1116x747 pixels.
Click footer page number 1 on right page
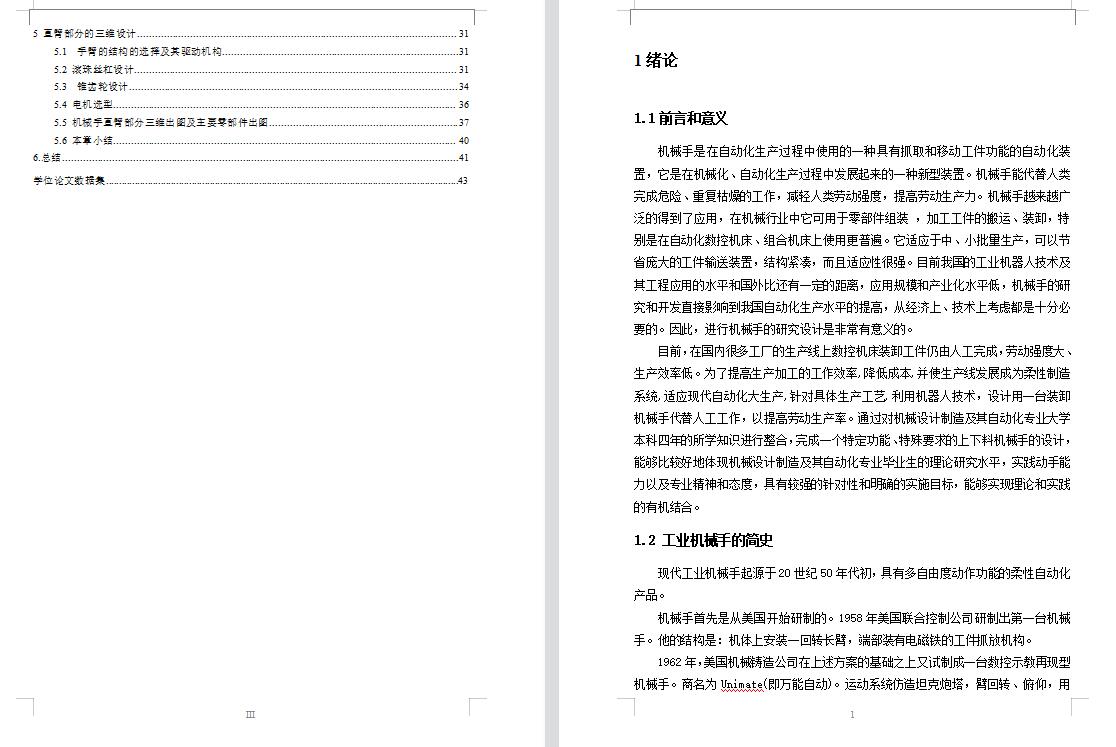point(852,715)
